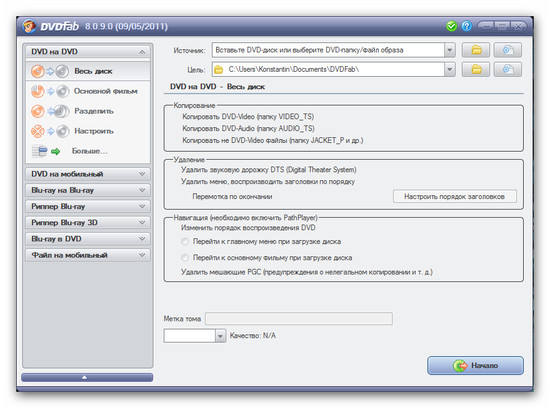Click Настроить порядок заголовков button
The height and width of the screenshot is (408, 550).
pos(455,196)
